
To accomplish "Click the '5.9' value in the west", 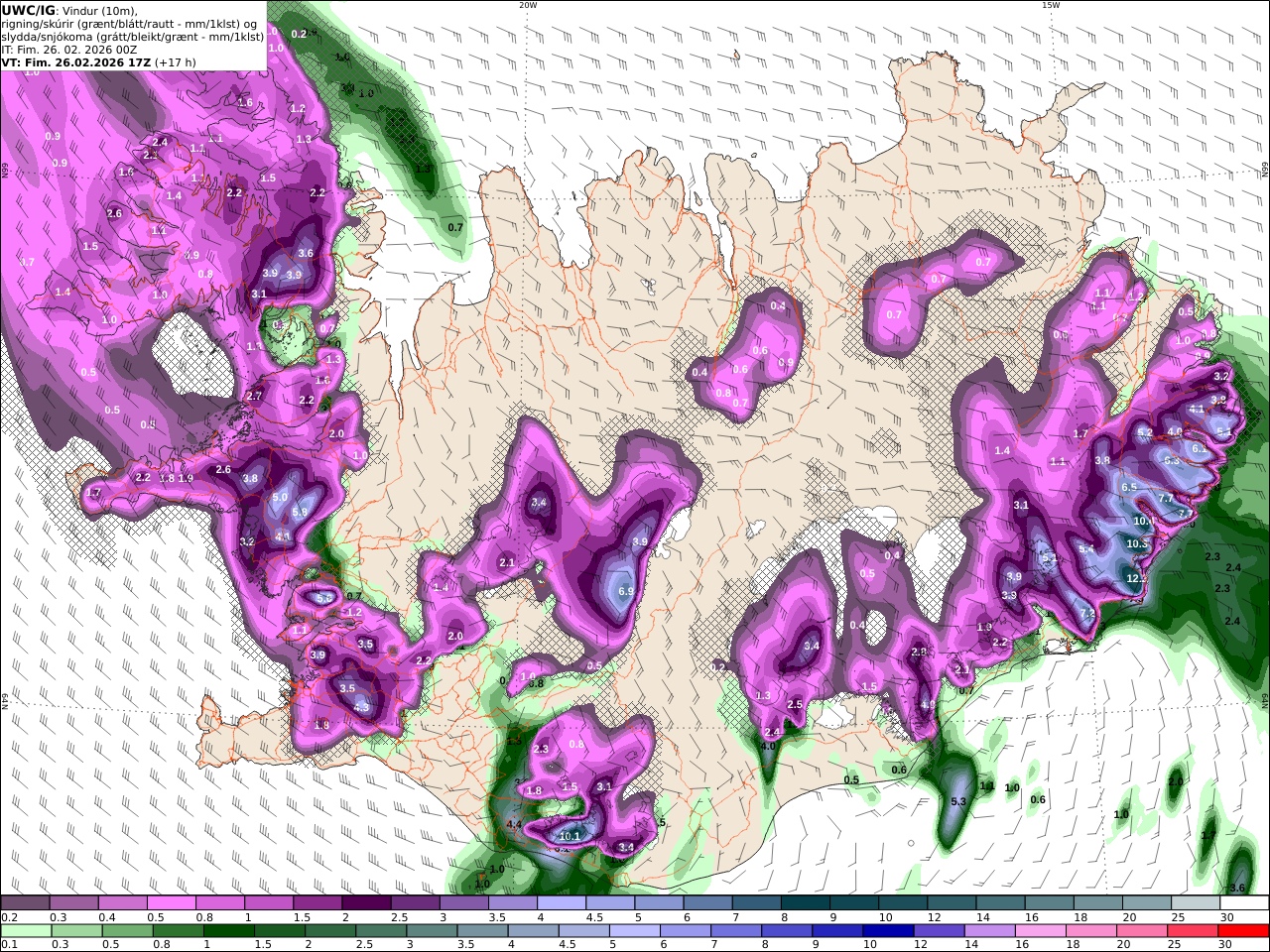I will pos(301,512).
